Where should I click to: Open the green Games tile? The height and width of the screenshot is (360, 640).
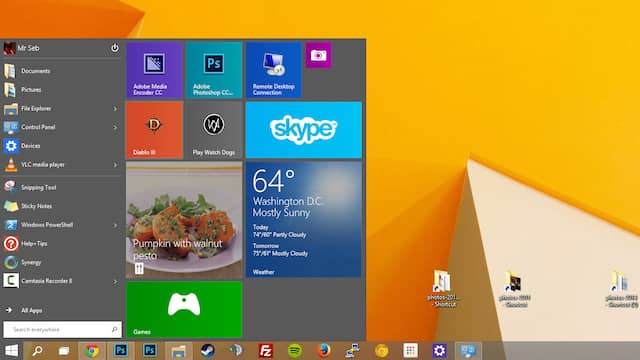coord(184,309)
